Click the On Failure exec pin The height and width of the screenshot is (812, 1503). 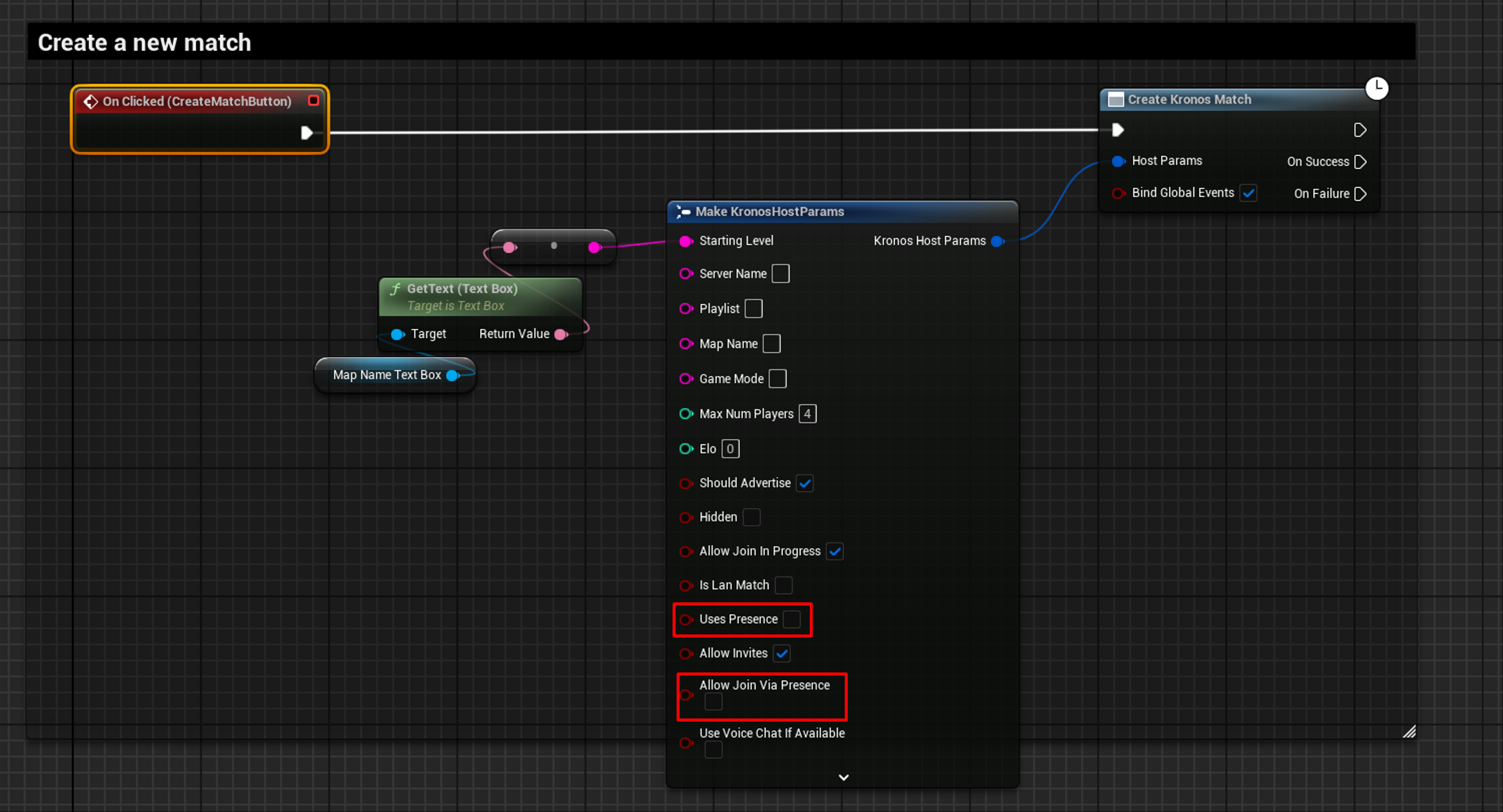1359,194
